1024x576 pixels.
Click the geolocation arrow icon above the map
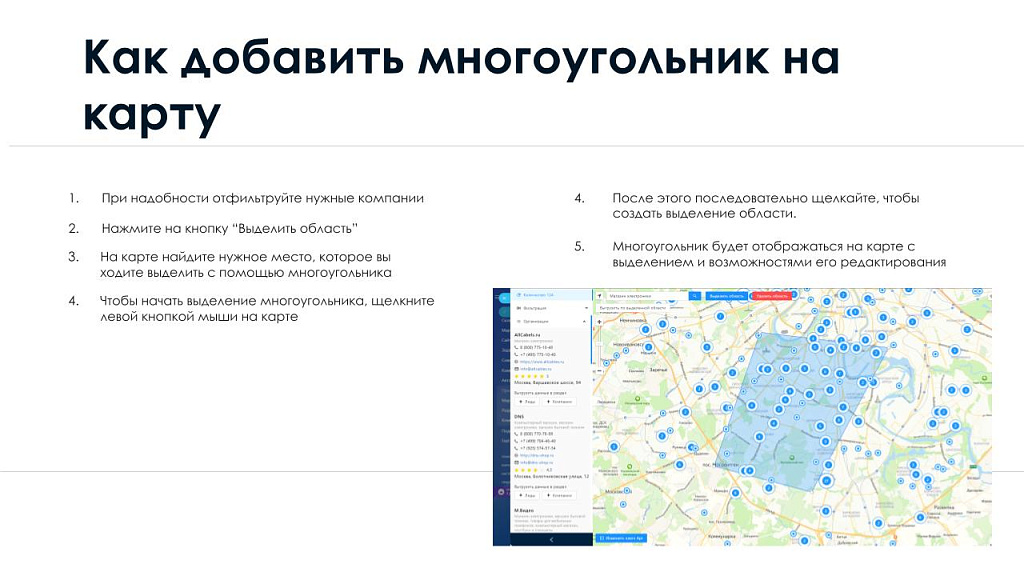599,295
